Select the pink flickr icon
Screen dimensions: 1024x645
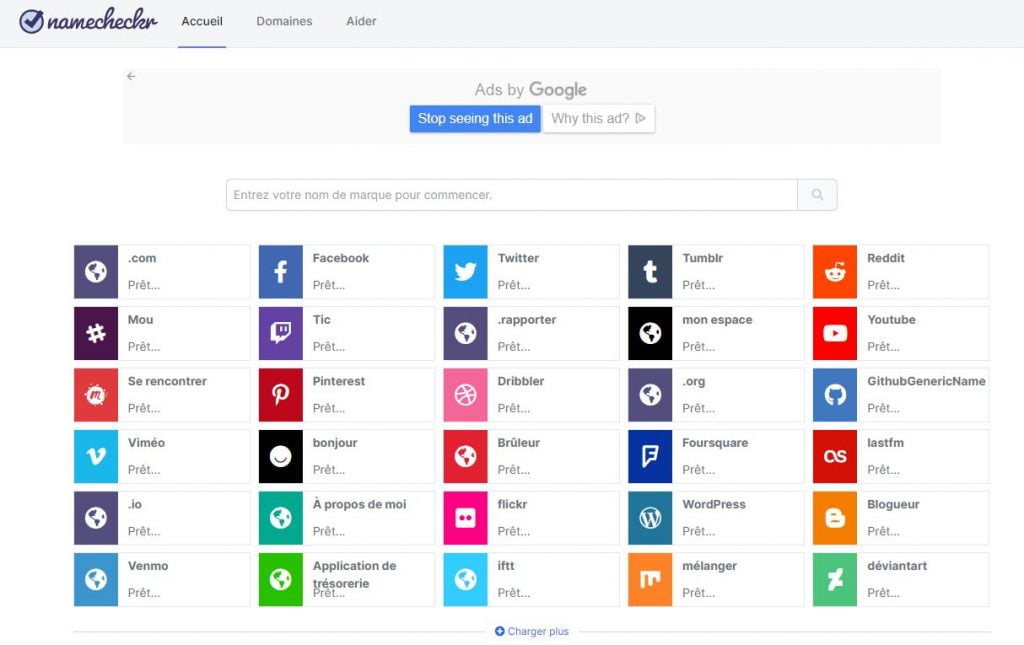[x=466, y=518]
